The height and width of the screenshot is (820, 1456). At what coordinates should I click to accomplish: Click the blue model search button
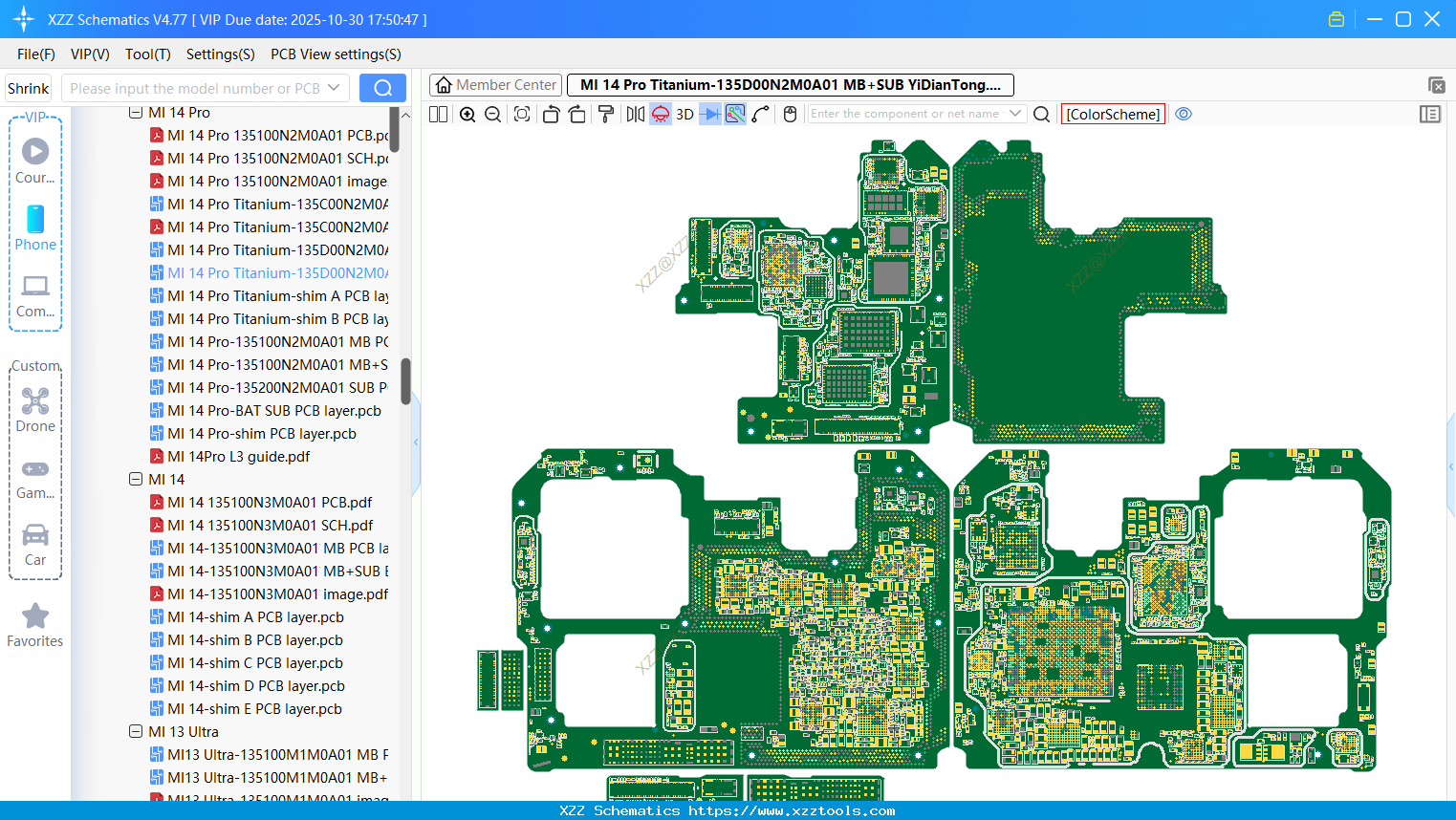pyautogui.click(x=382, y=88)
